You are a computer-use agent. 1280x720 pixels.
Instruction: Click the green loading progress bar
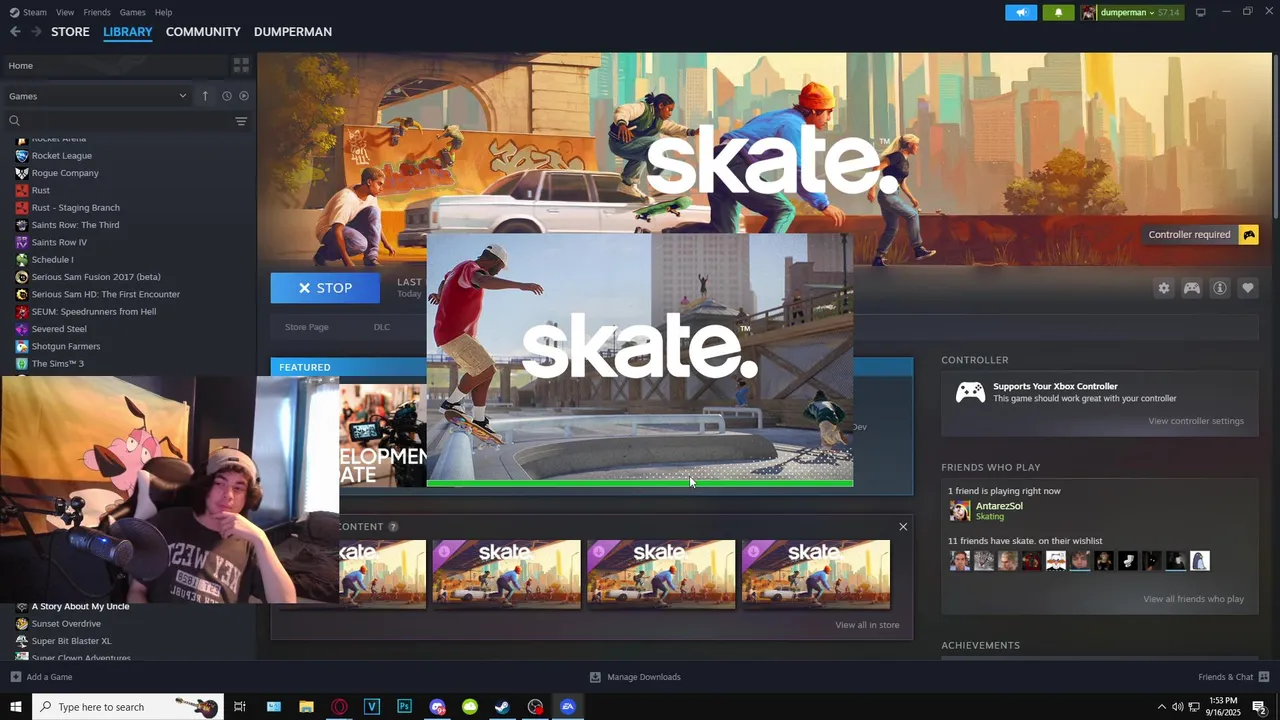(640, 483)
